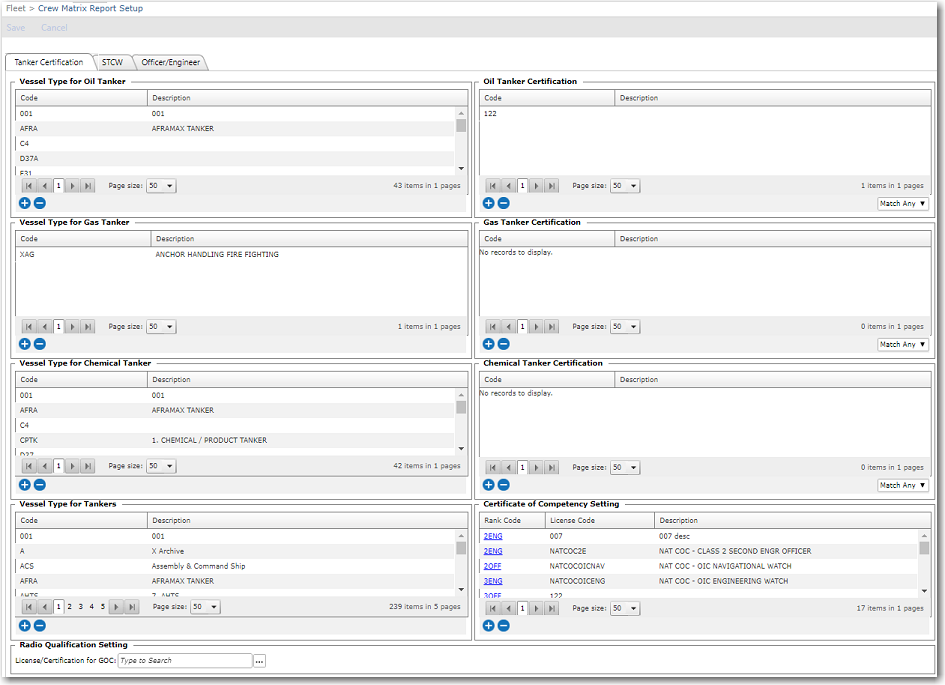945x685 pixels.
Task: Add a vessel type for Oil Tanker
Action: [x=25, y=203]
